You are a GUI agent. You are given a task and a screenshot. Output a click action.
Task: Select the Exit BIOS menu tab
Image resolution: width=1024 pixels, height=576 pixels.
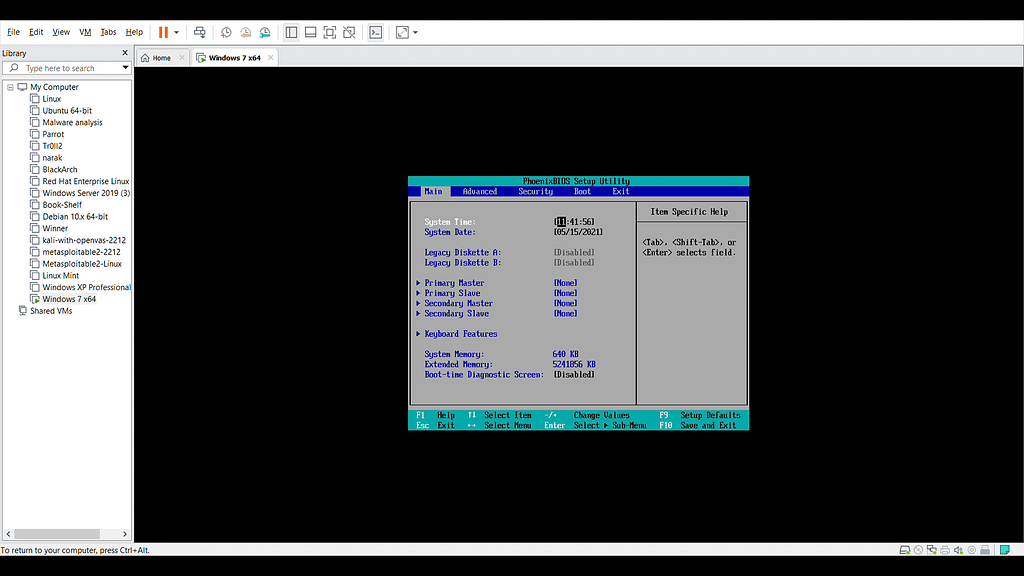(x=621, y=191)
